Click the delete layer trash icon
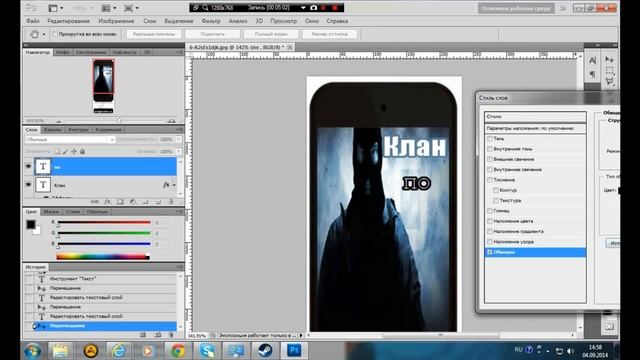This screenshot has width=640, height=360. click(x=171, y=202)
